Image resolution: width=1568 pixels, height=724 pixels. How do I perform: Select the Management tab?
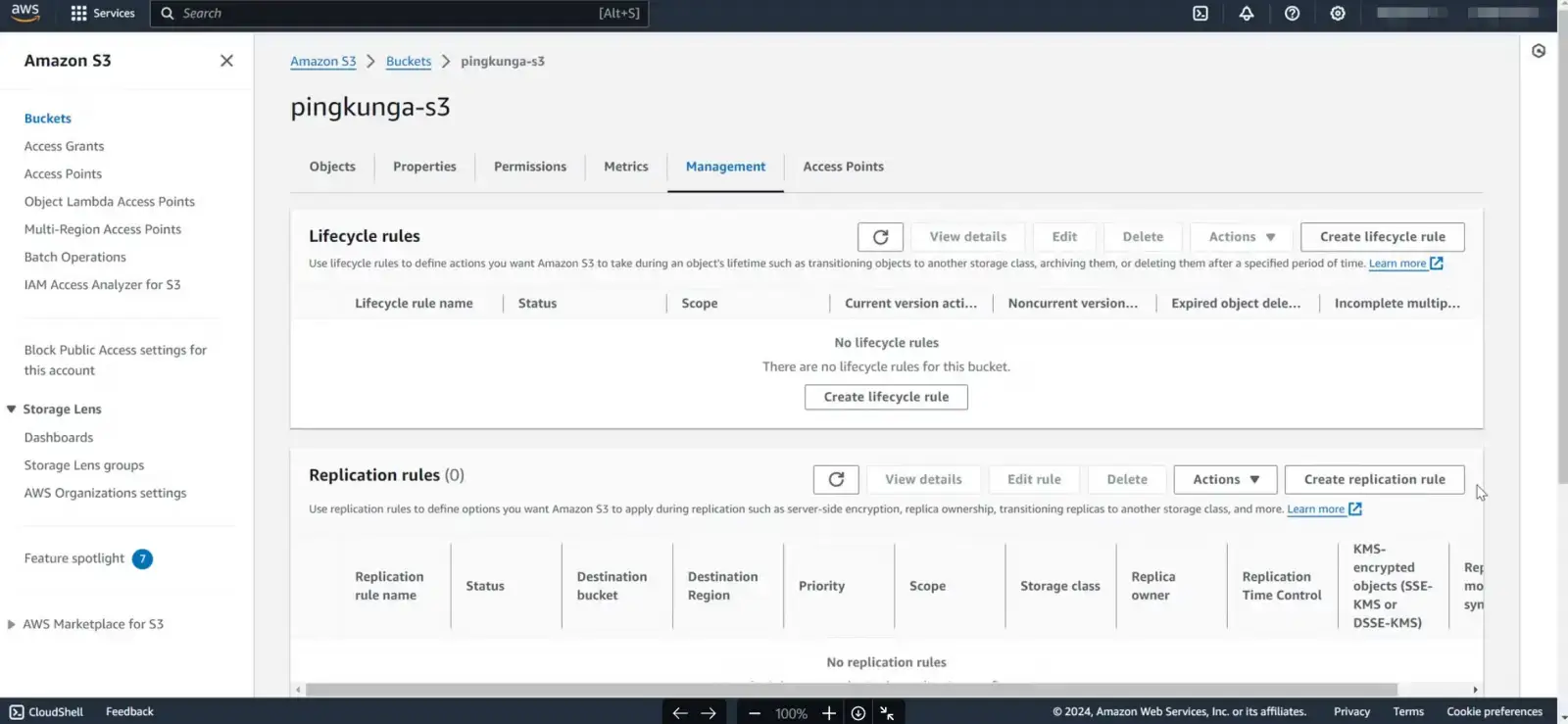725,167
